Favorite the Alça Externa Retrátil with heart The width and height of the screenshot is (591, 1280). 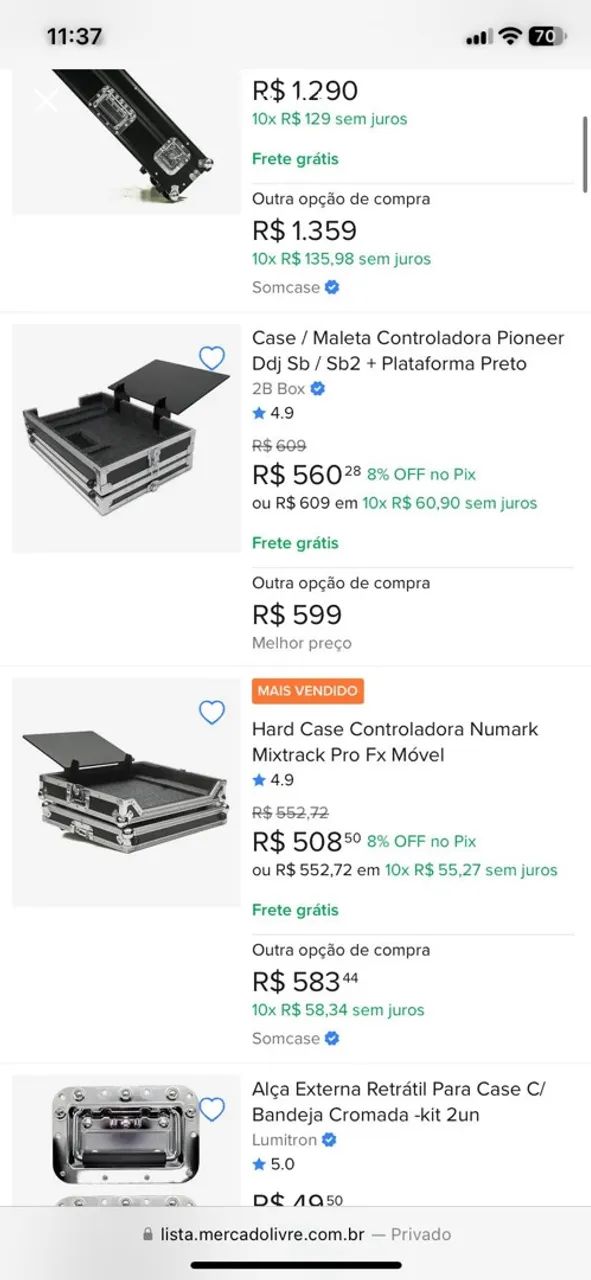[212, 1109]
